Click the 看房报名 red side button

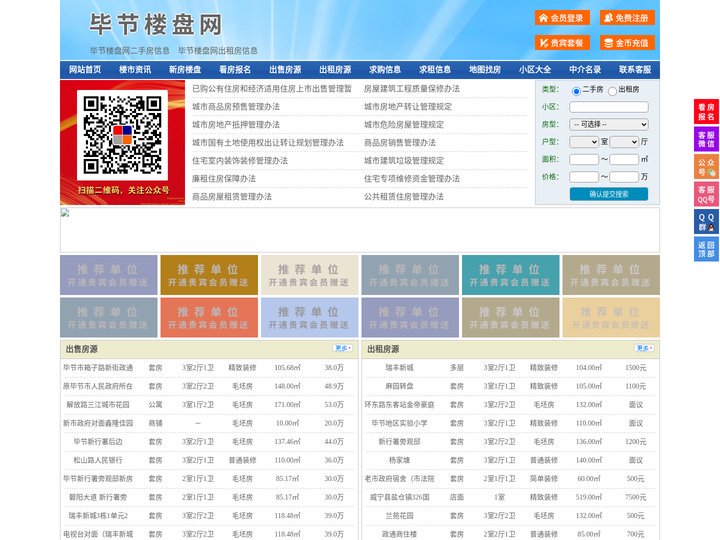[x=706, y=112]
